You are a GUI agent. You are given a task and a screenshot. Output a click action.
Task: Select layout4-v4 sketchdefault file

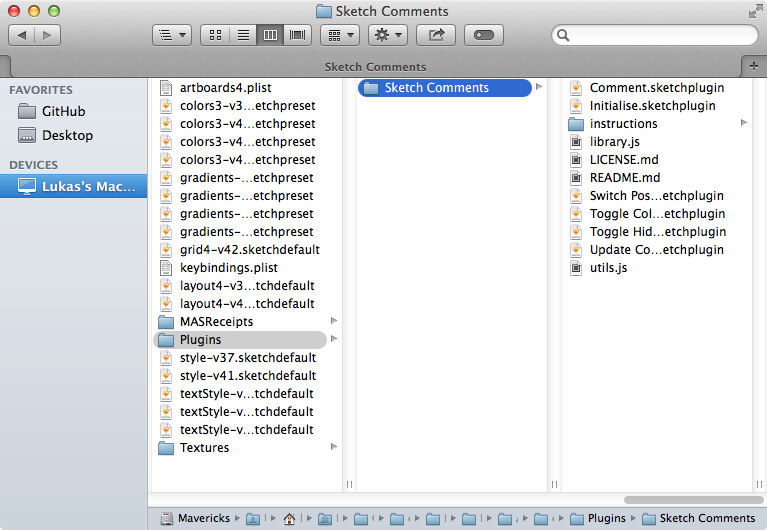coord(247,304)
